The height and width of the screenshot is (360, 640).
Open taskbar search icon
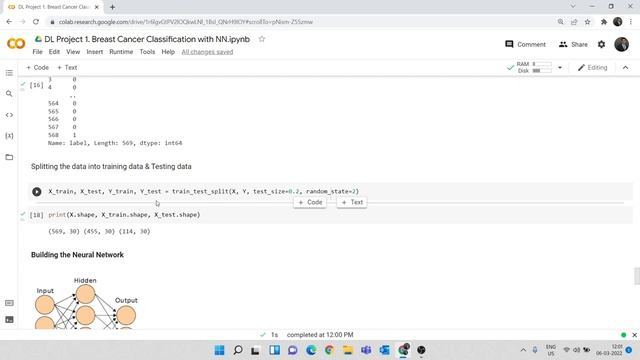tap(238, 350)
